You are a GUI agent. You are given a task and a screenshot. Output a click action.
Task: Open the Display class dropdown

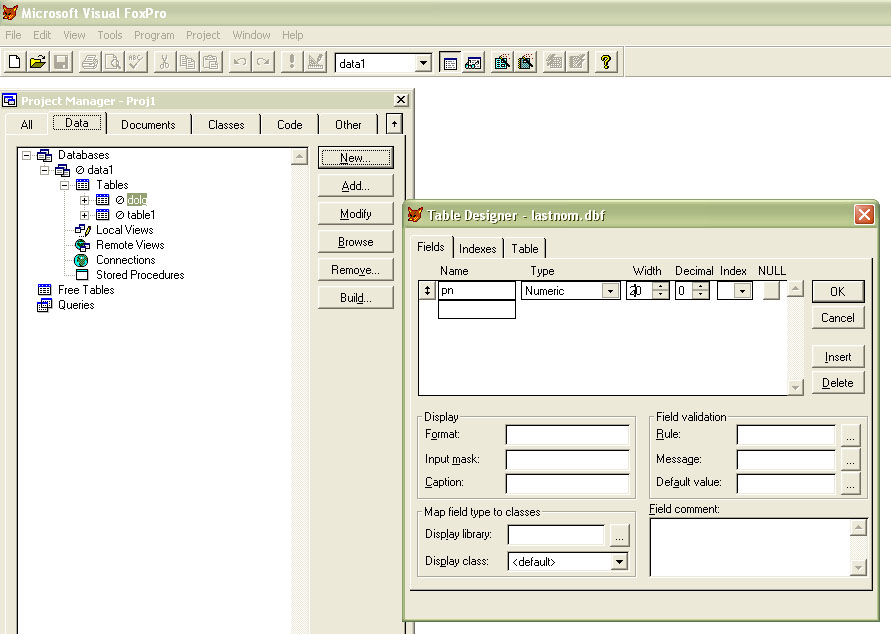point(619,562)
